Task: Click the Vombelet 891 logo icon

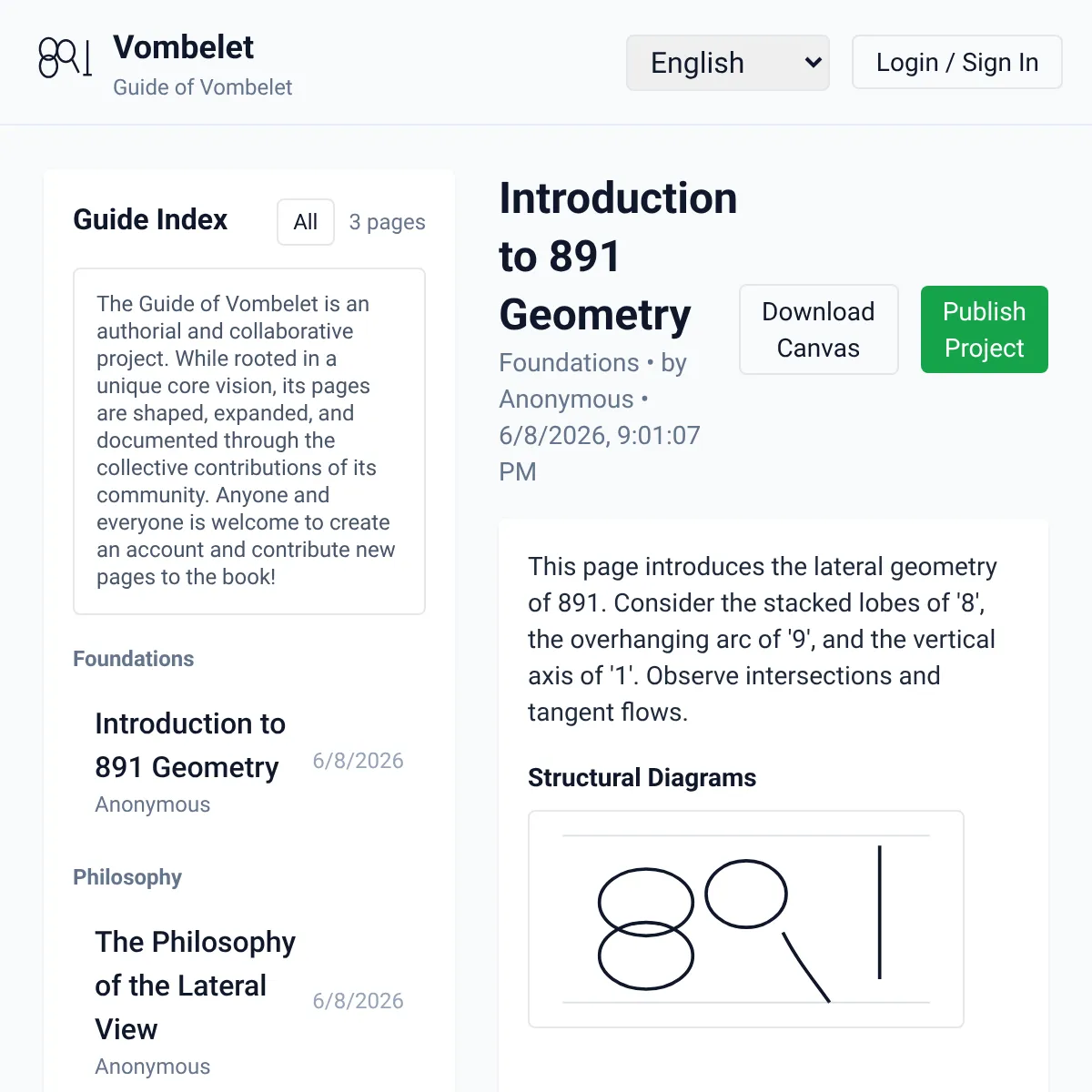Action: point(65,58)
